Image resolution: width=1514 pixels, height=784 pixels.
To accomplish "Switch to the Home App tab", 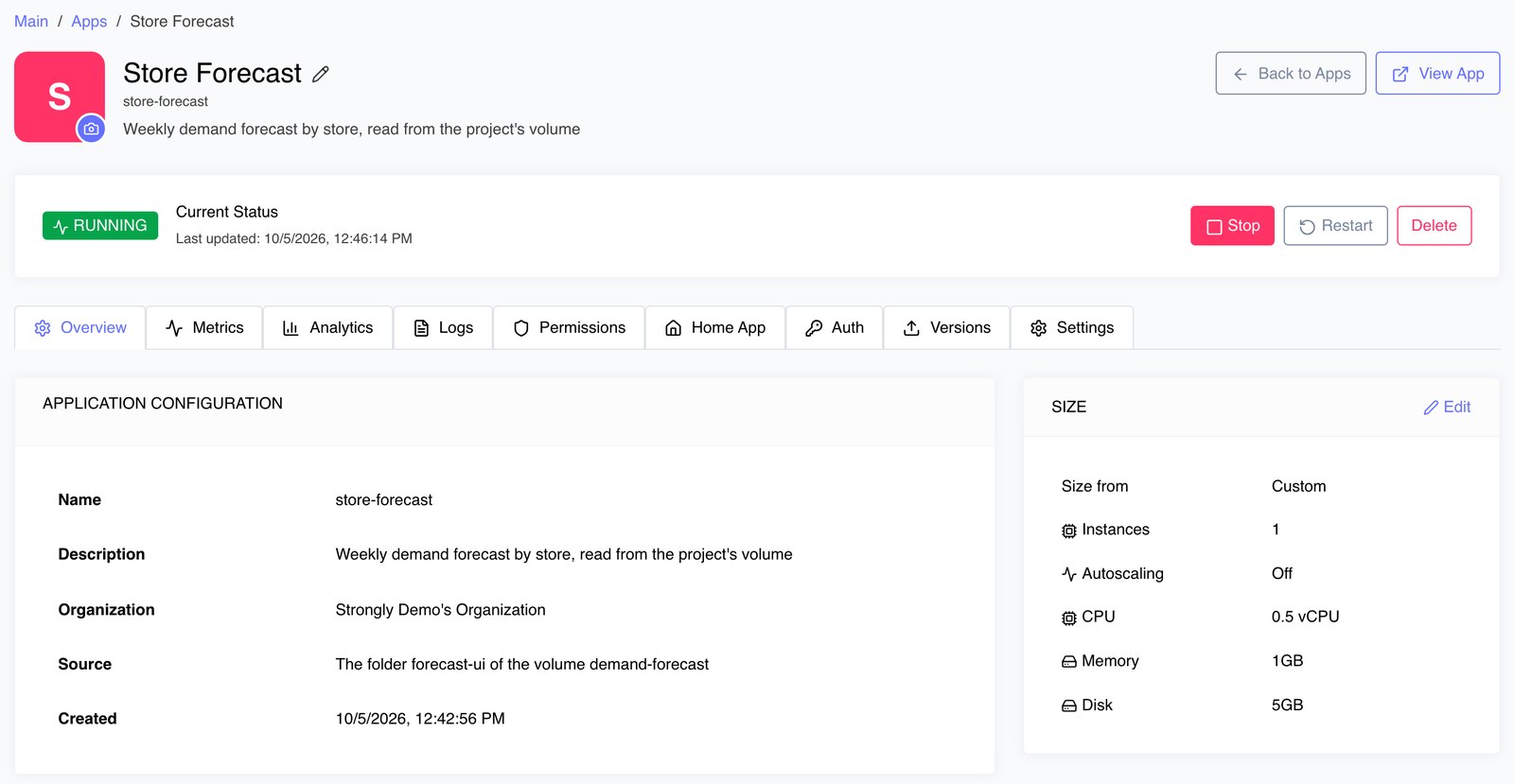I will coord(715,327).
